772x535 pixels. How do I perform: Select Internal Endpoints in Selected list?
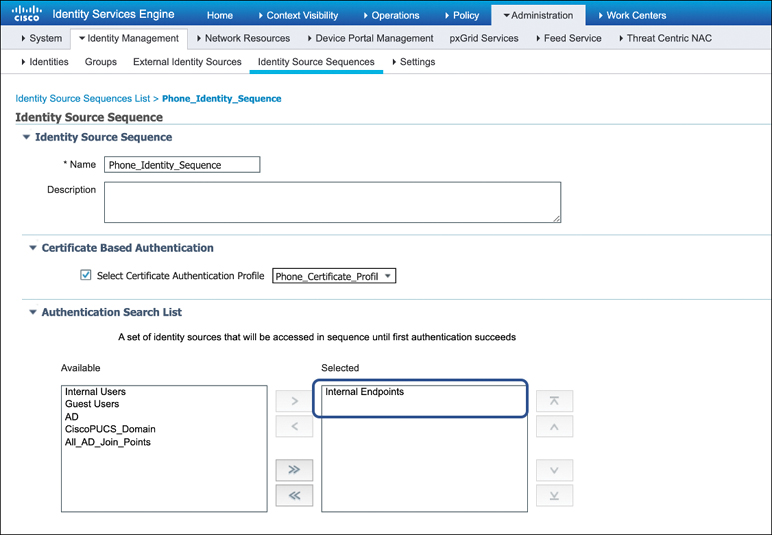pyautogui.click(x=365, y=392)
